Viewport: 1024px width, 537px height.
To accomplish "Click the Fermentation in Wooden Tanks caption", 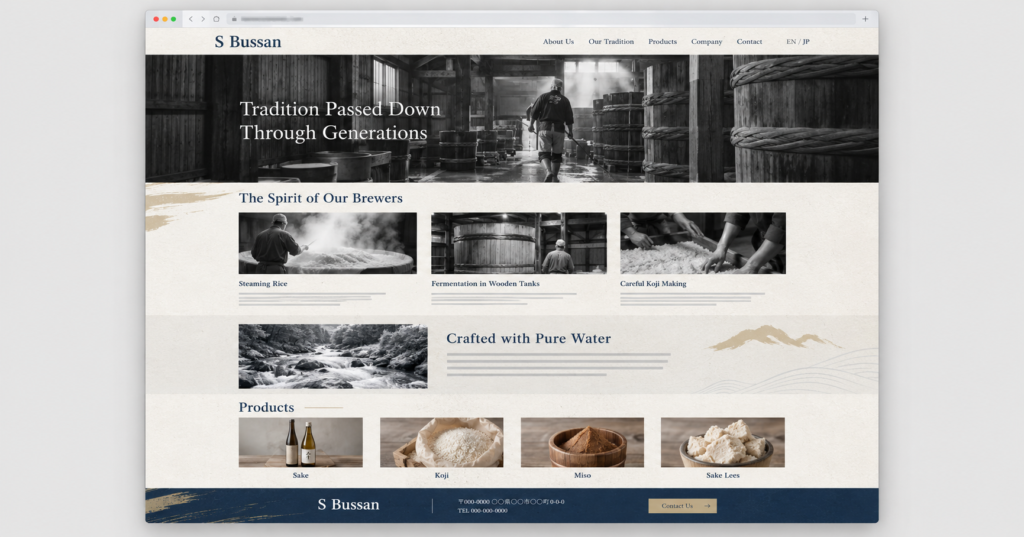I will [485, 284].
